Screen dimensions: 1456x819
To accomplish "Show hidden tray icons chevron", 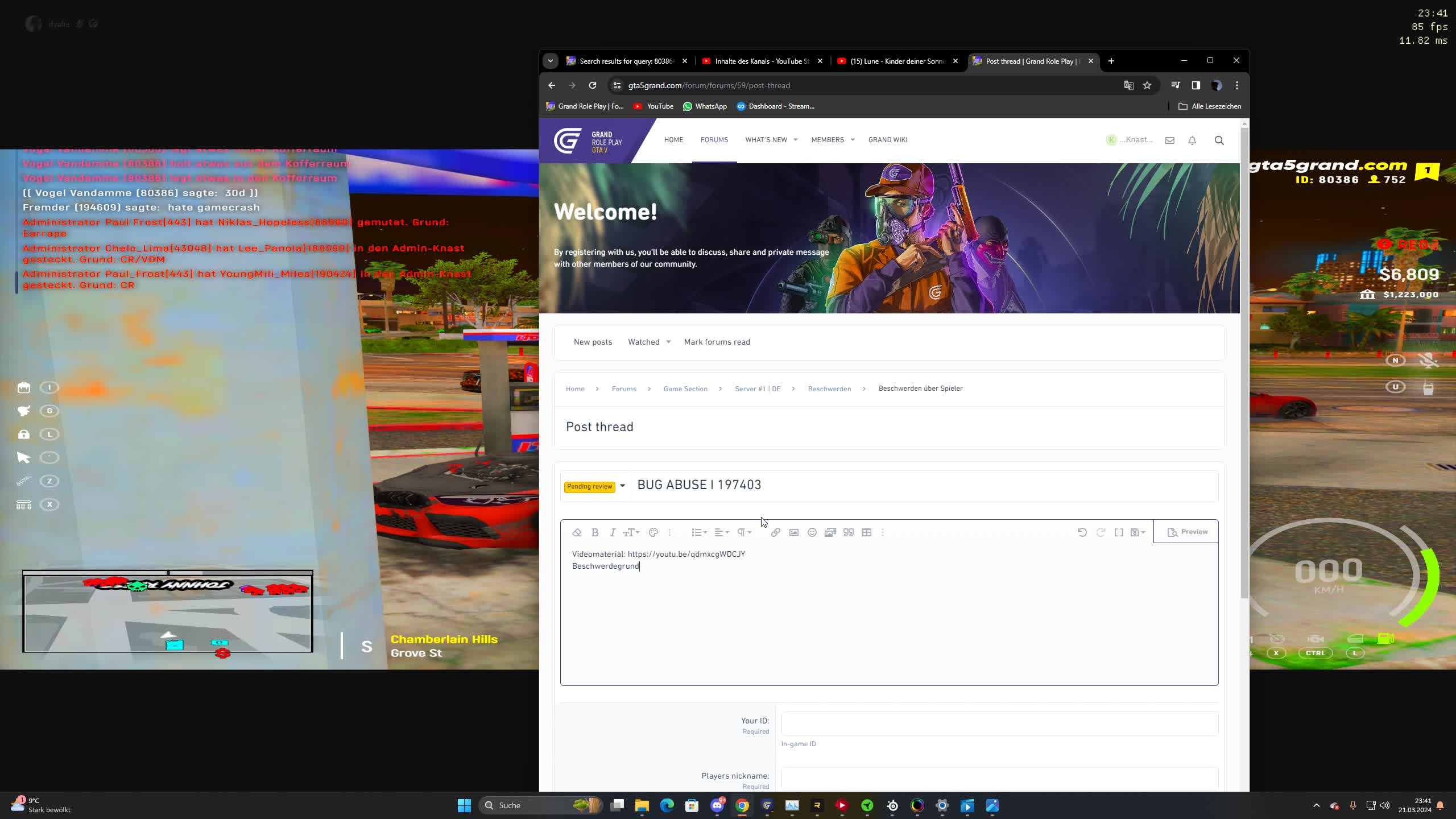I will (x=1316, y=805).
